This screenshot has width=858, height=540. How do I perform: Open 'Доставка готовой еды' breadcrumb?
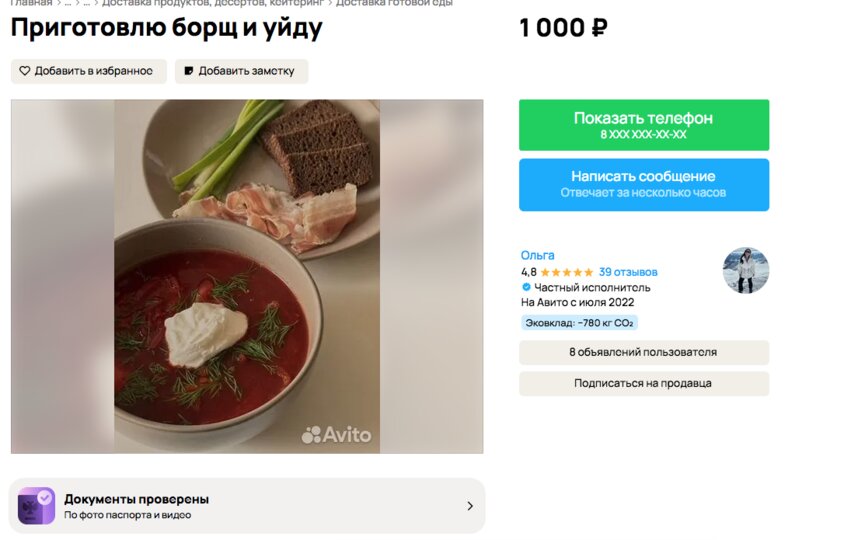[x=394, y=3]
